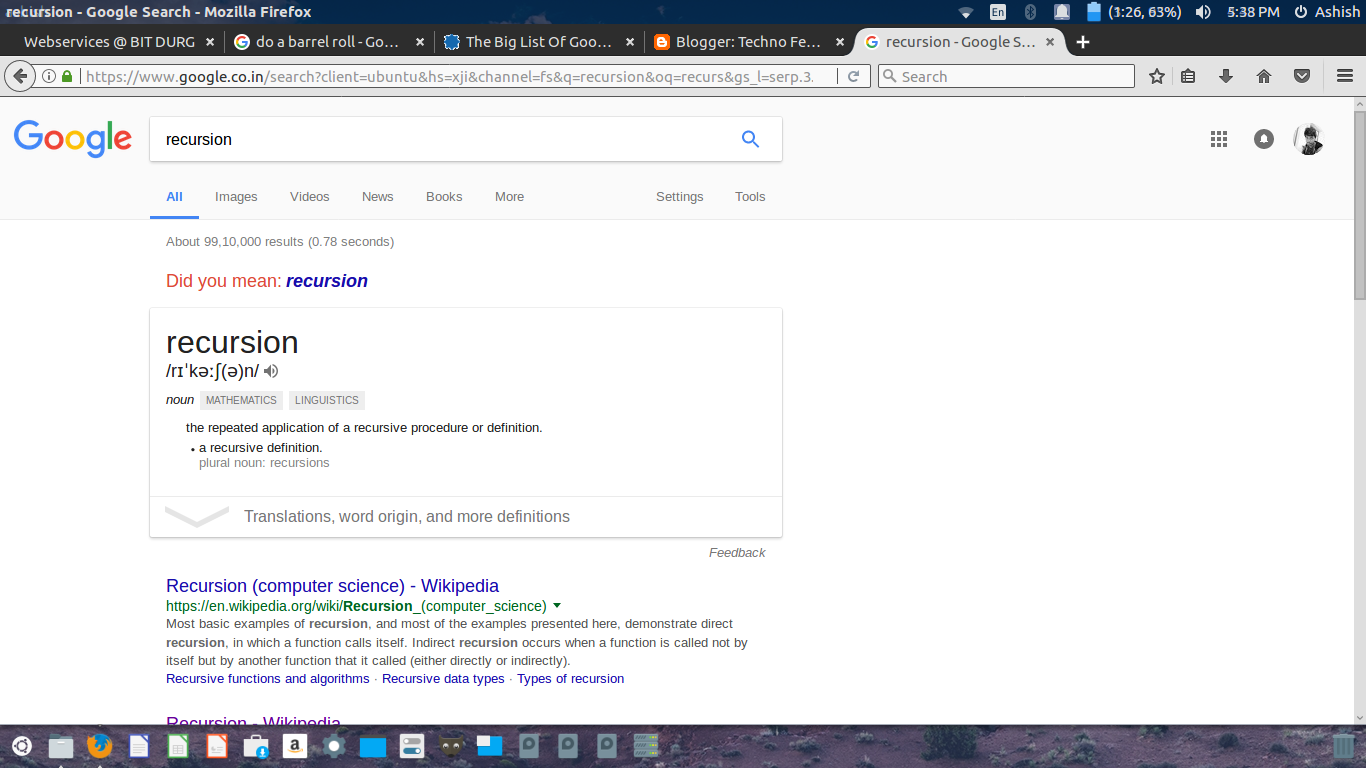The width and height of the screenshot is (1366, 768).
Task: Click the Firefox Search input field
Action: [x=1006, y=77]
